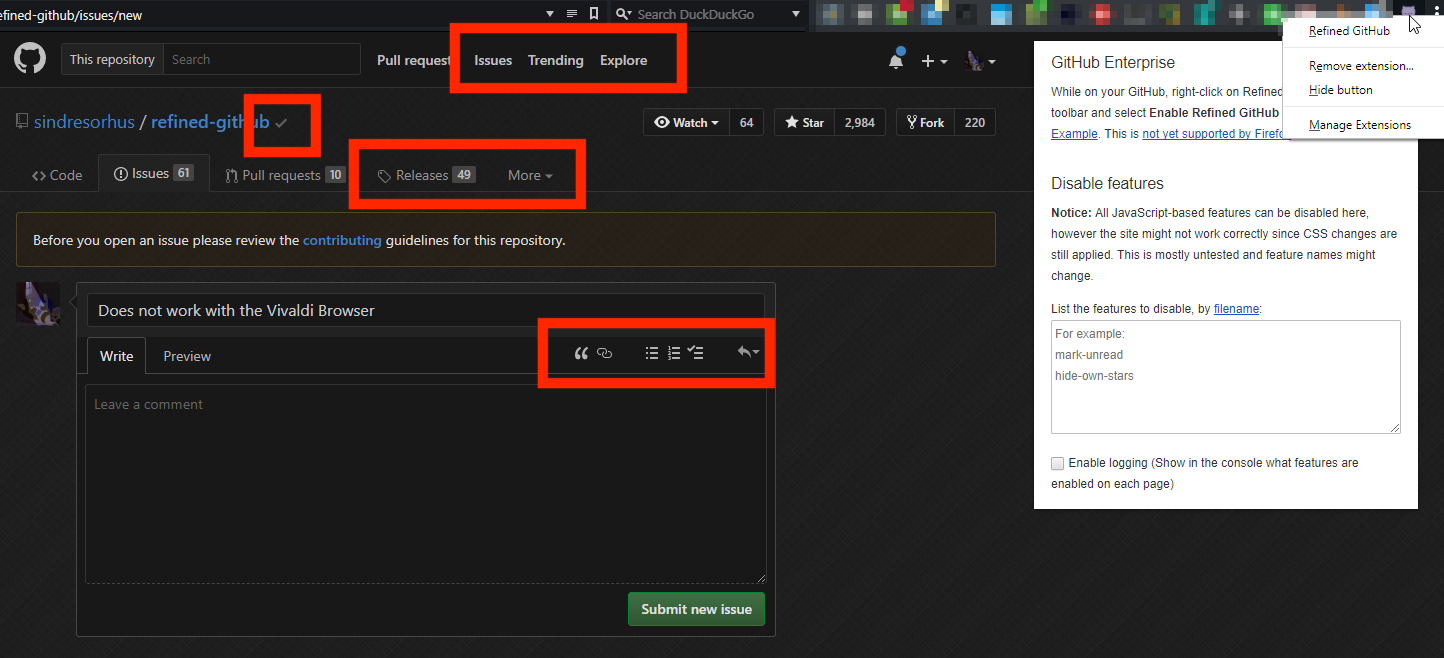This screenshot has width=1444, height=658.
Task: Open the Example link in options popup
Action: (1074, 133)
